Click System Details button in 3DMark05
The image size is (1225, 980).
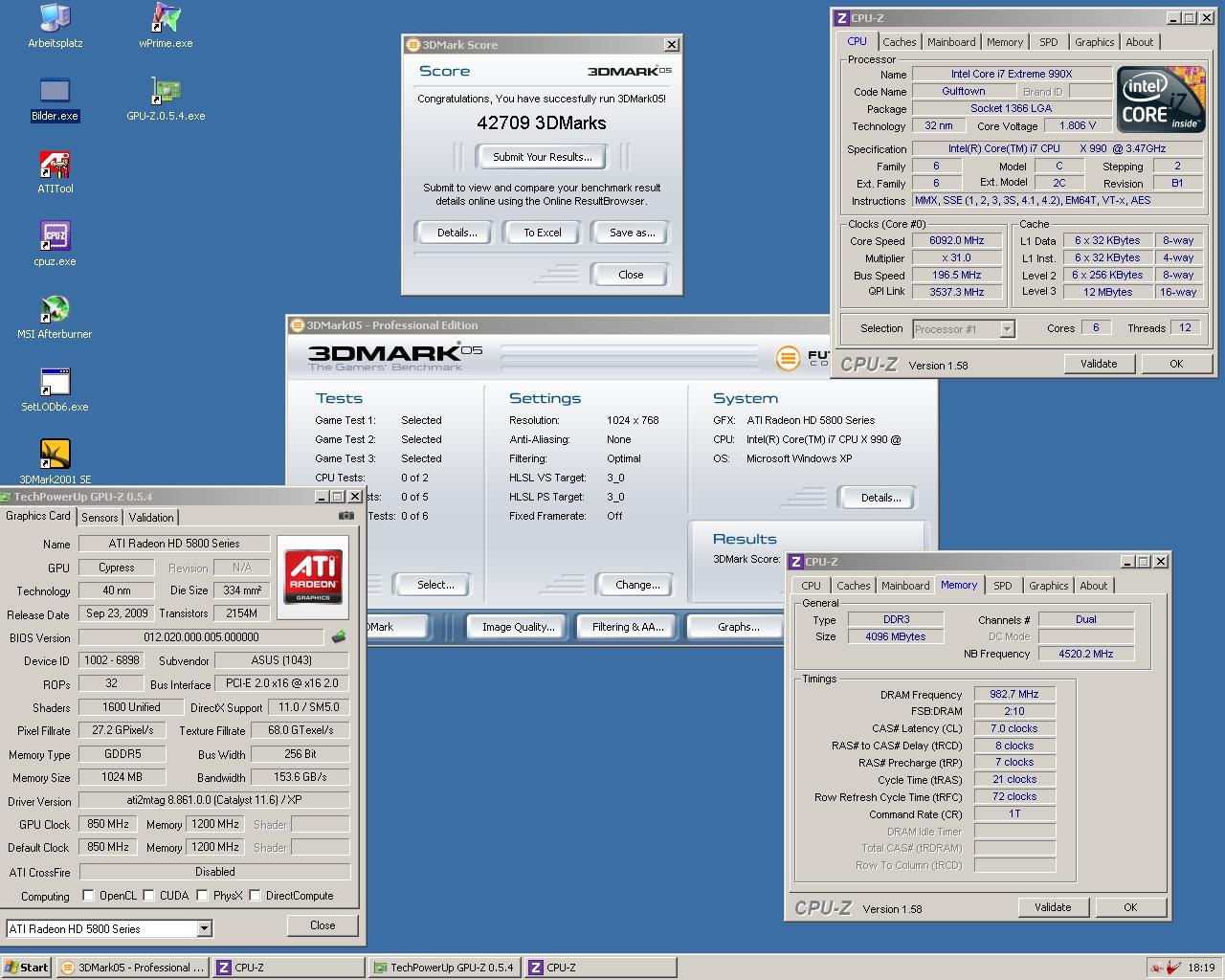click(x=880, y=498)
